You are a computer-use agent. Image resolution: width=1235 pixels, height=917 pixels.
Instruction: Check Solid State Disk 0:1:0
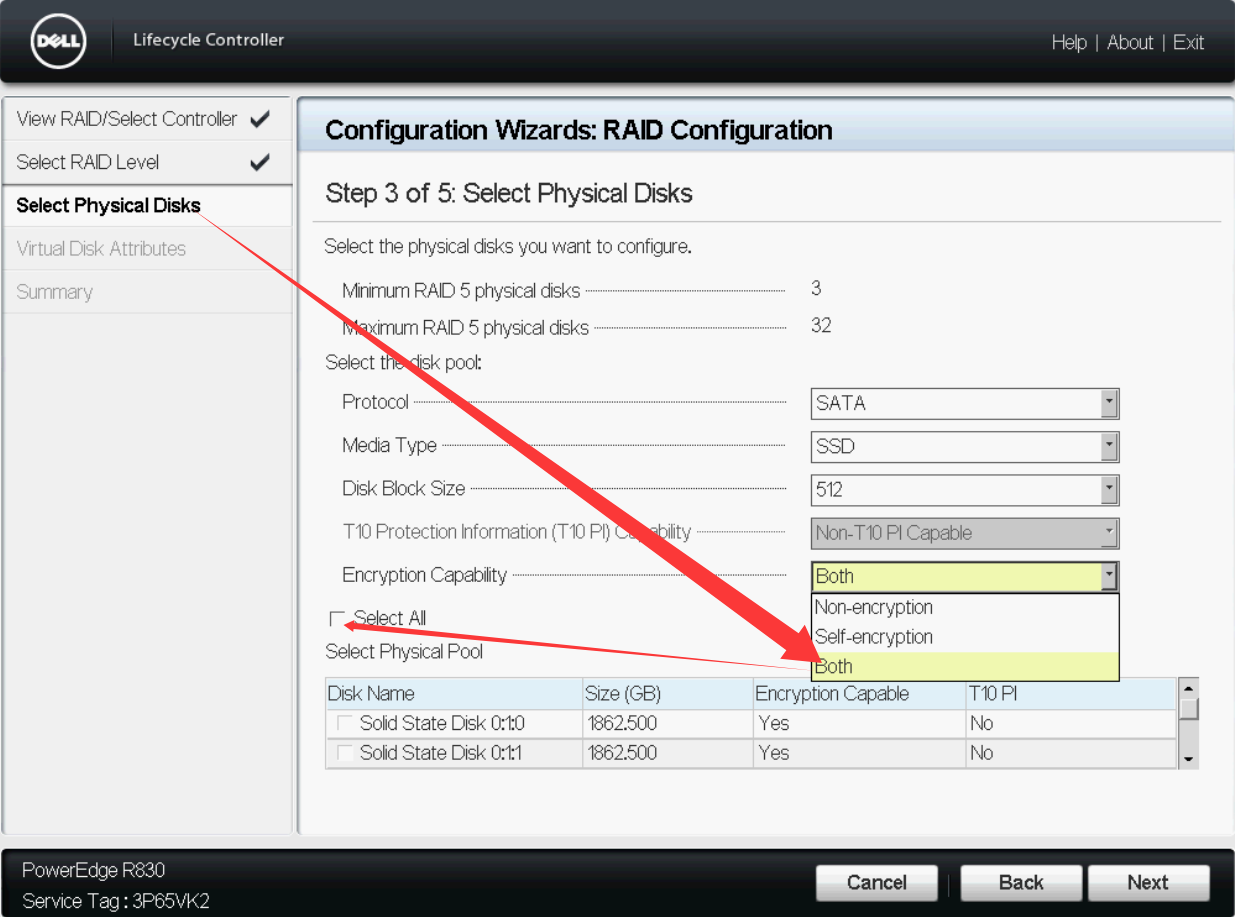coord(344,723)
